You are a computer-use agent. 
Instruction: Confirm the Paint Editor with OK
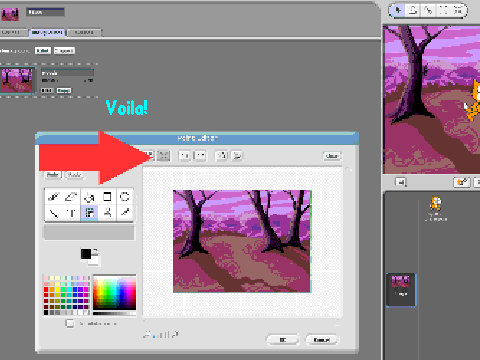pos(283,340)
